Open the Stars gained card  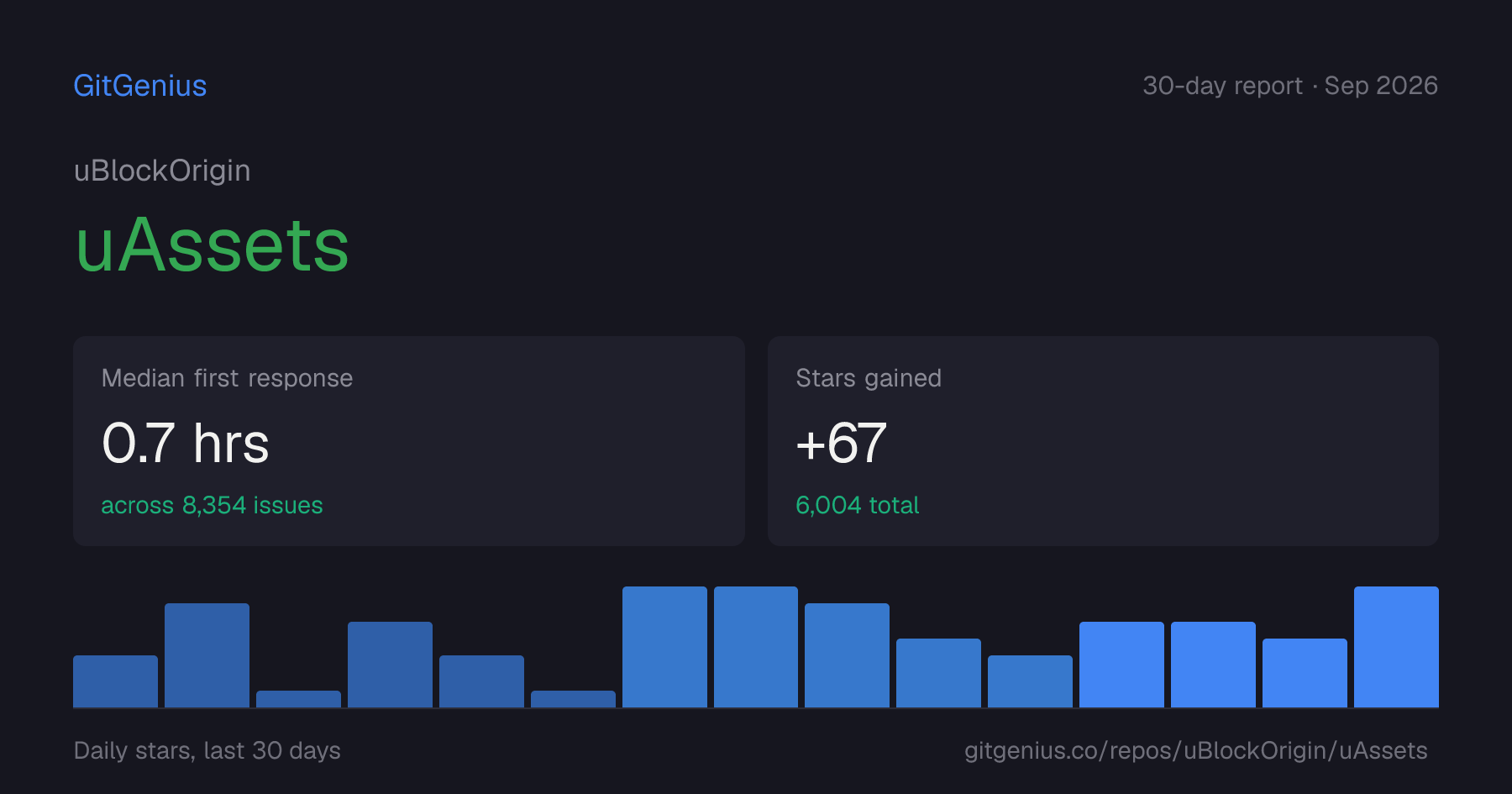(1103, 441)
